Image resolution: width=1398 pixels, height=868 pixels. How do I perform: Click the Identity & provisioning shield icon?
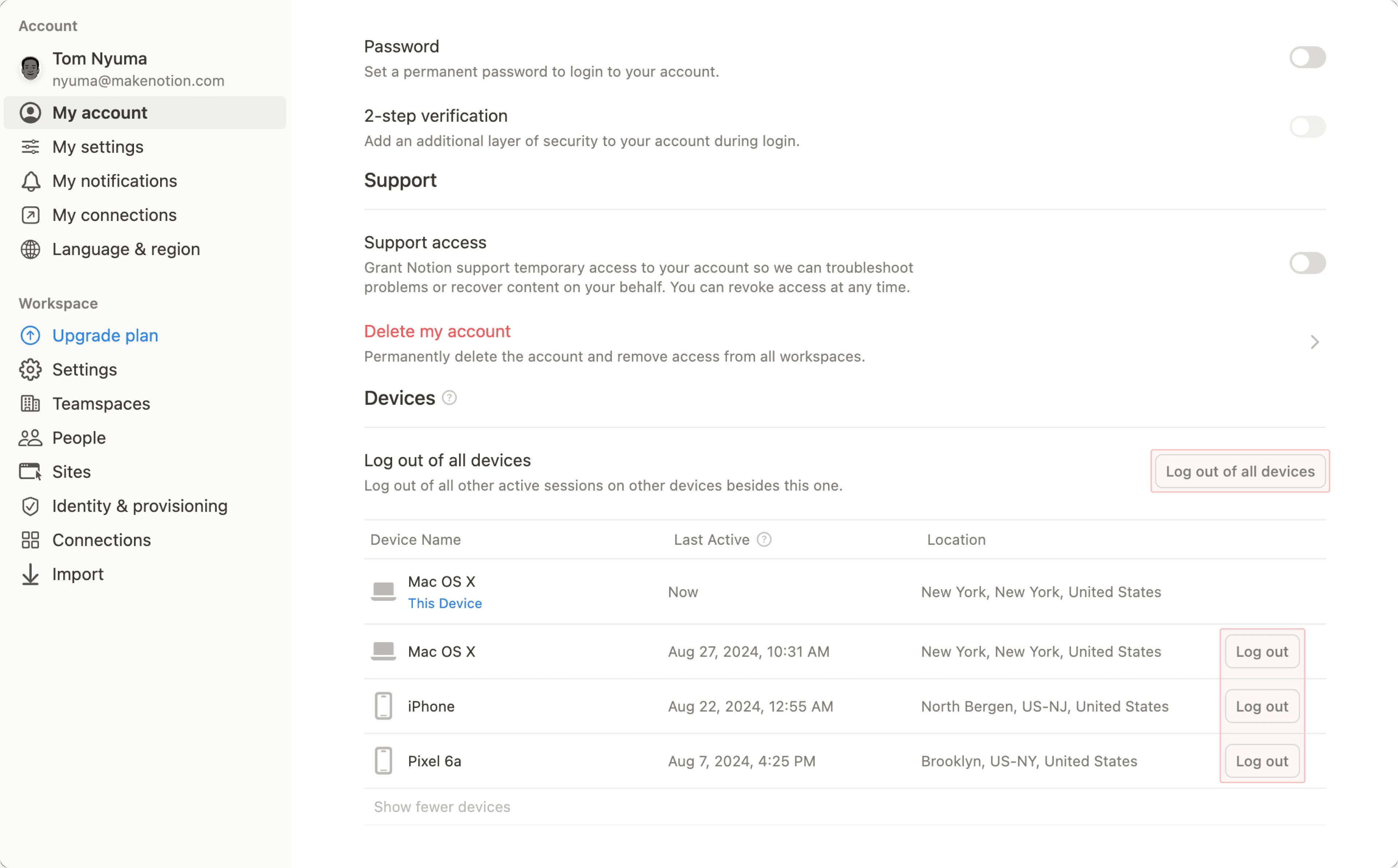click(x=31, y=506)
